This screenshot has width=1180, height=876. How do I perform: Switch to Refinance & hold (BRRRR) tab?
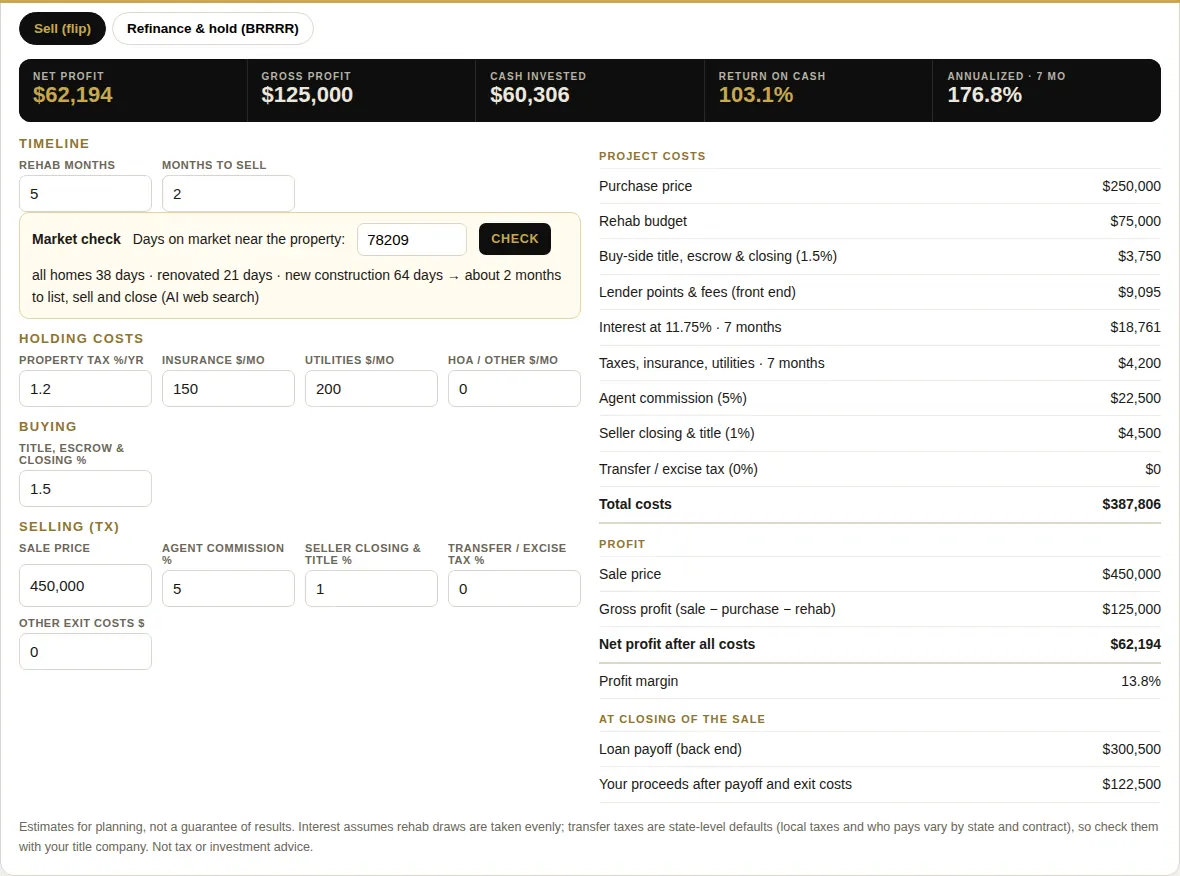point(213,29)
